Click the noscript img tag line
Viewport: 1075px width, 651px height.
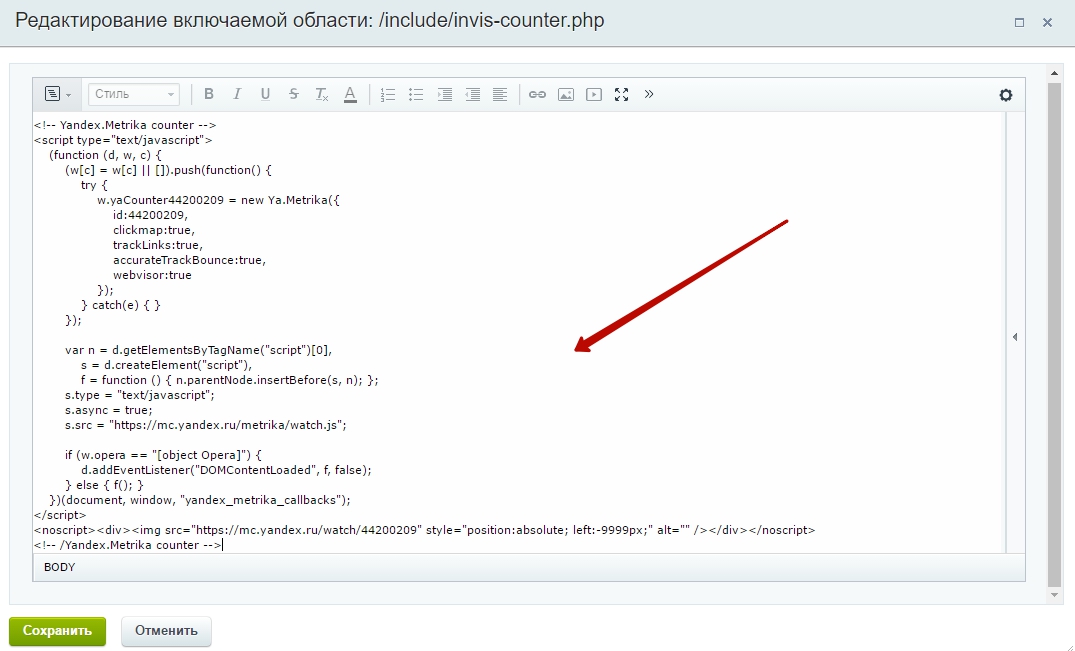point(424,530)
